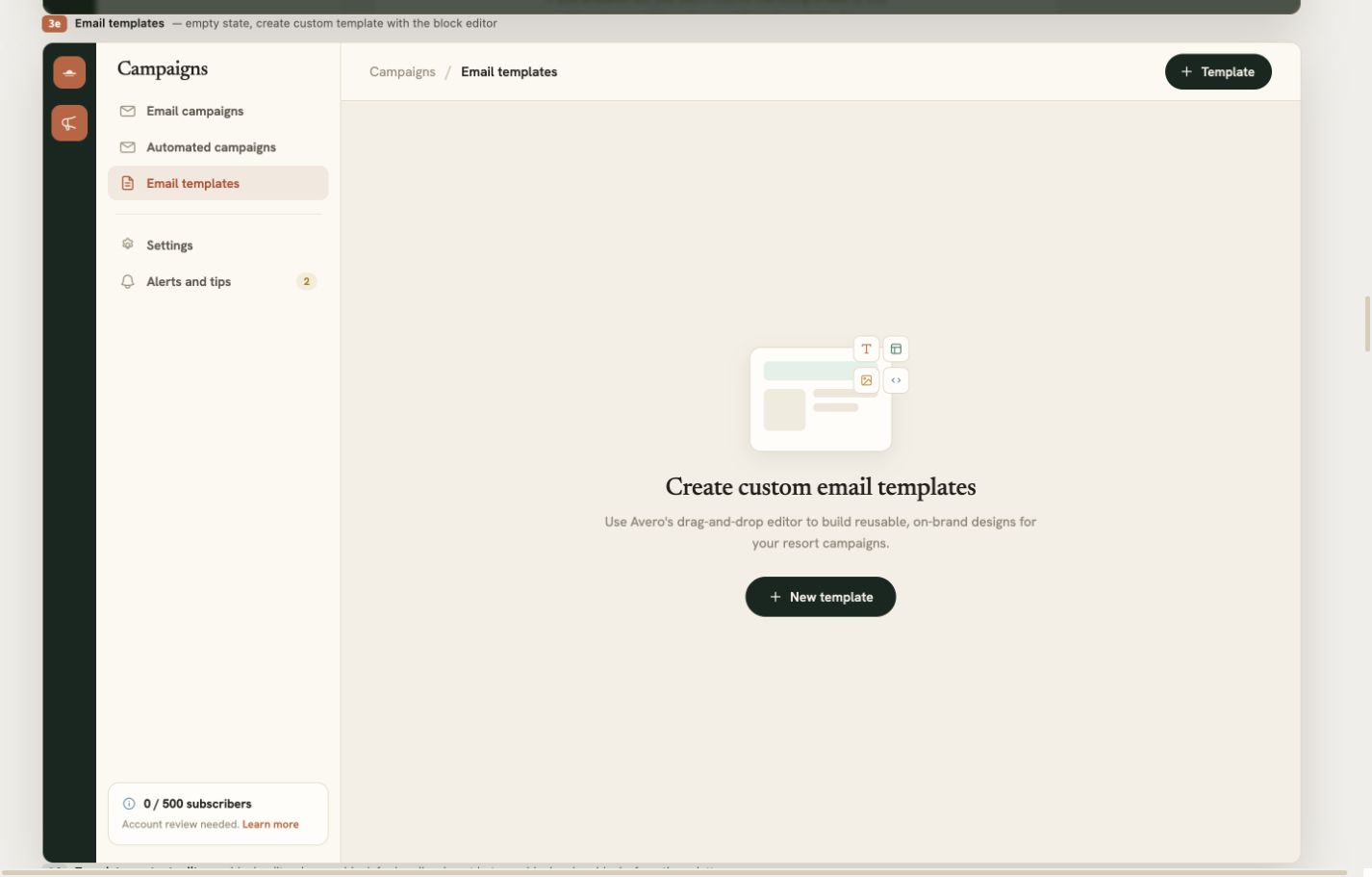Click the "0 / 500 subscribers" text

(197, 804)
